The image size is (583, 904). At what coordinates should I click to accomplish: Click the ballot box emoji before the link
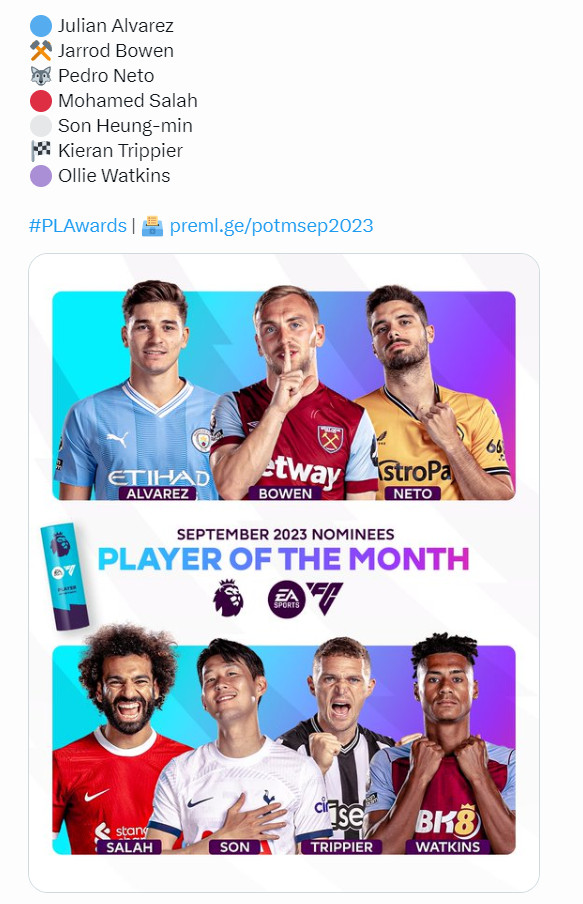pos(152,225)
